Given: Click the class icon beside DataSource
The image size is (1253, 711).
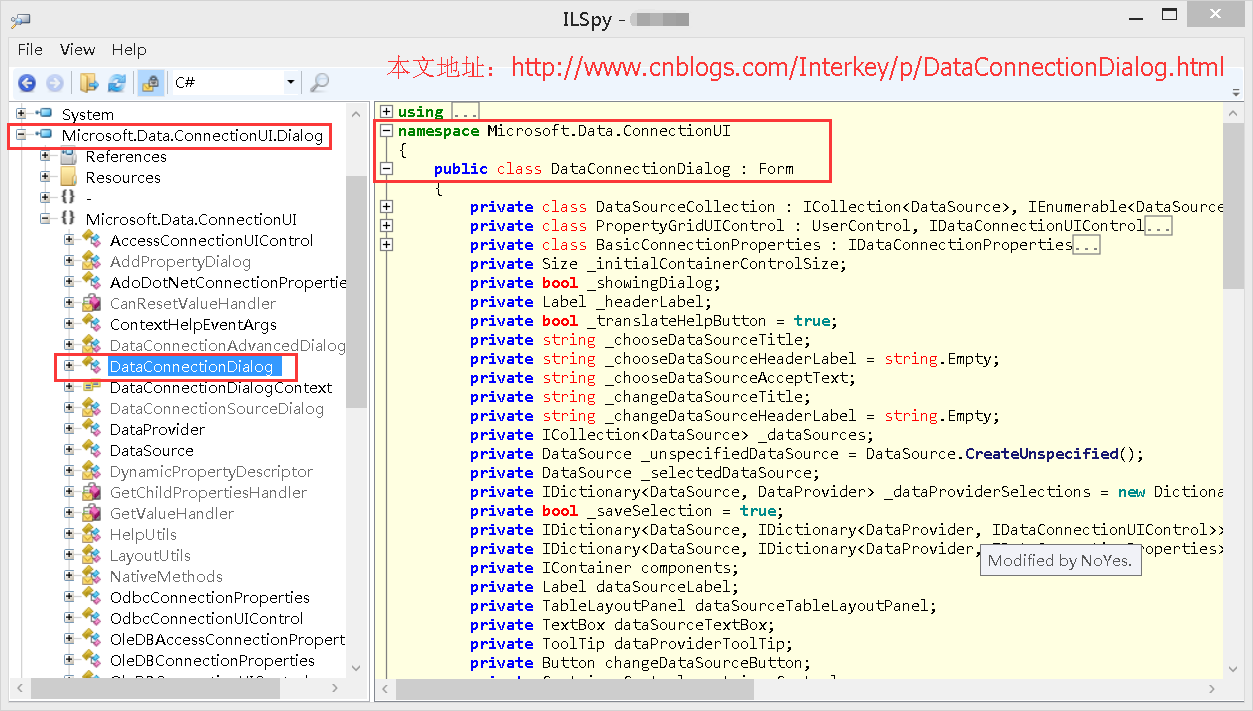Looking at the screenshot, I should pos(92,450).
